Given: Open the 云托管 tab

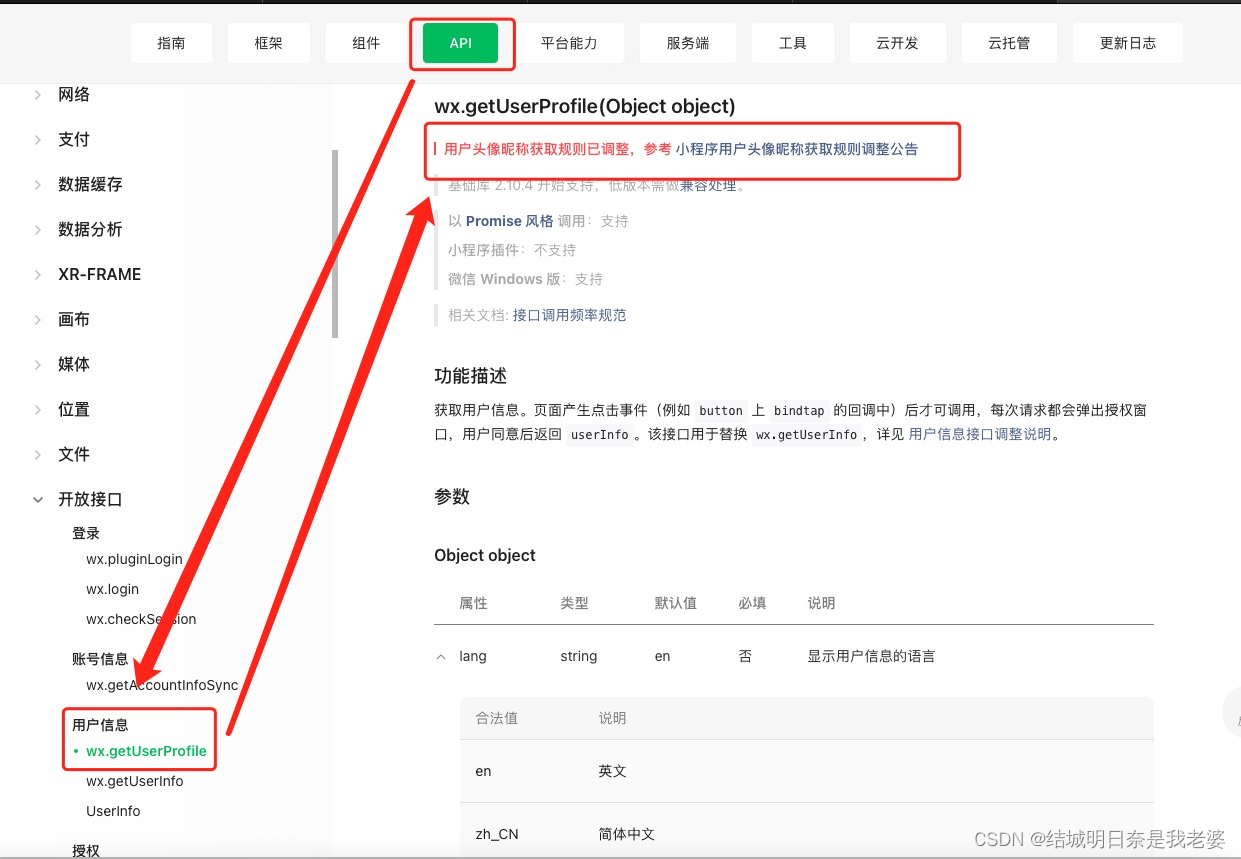Looking at the screenshot, I should coord(1009,43).
